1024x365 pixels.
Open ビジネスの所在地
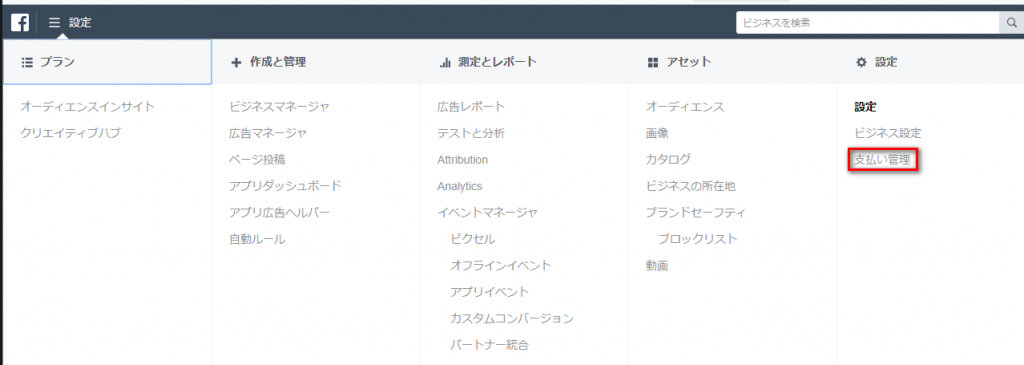point(690,186)
